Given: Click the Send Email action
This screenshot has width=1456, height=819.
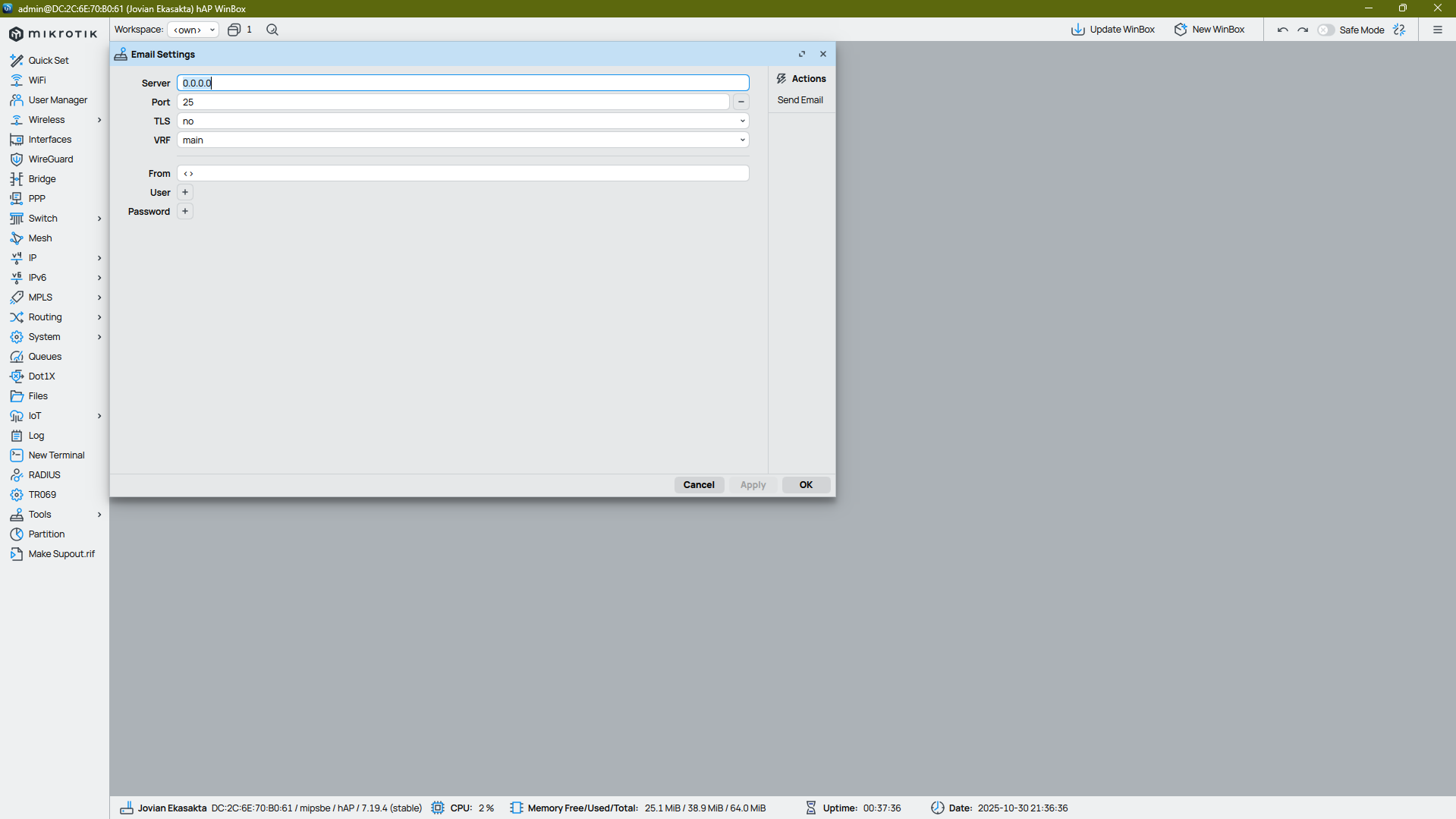Looking at the screenshot, I should (800, 100).
